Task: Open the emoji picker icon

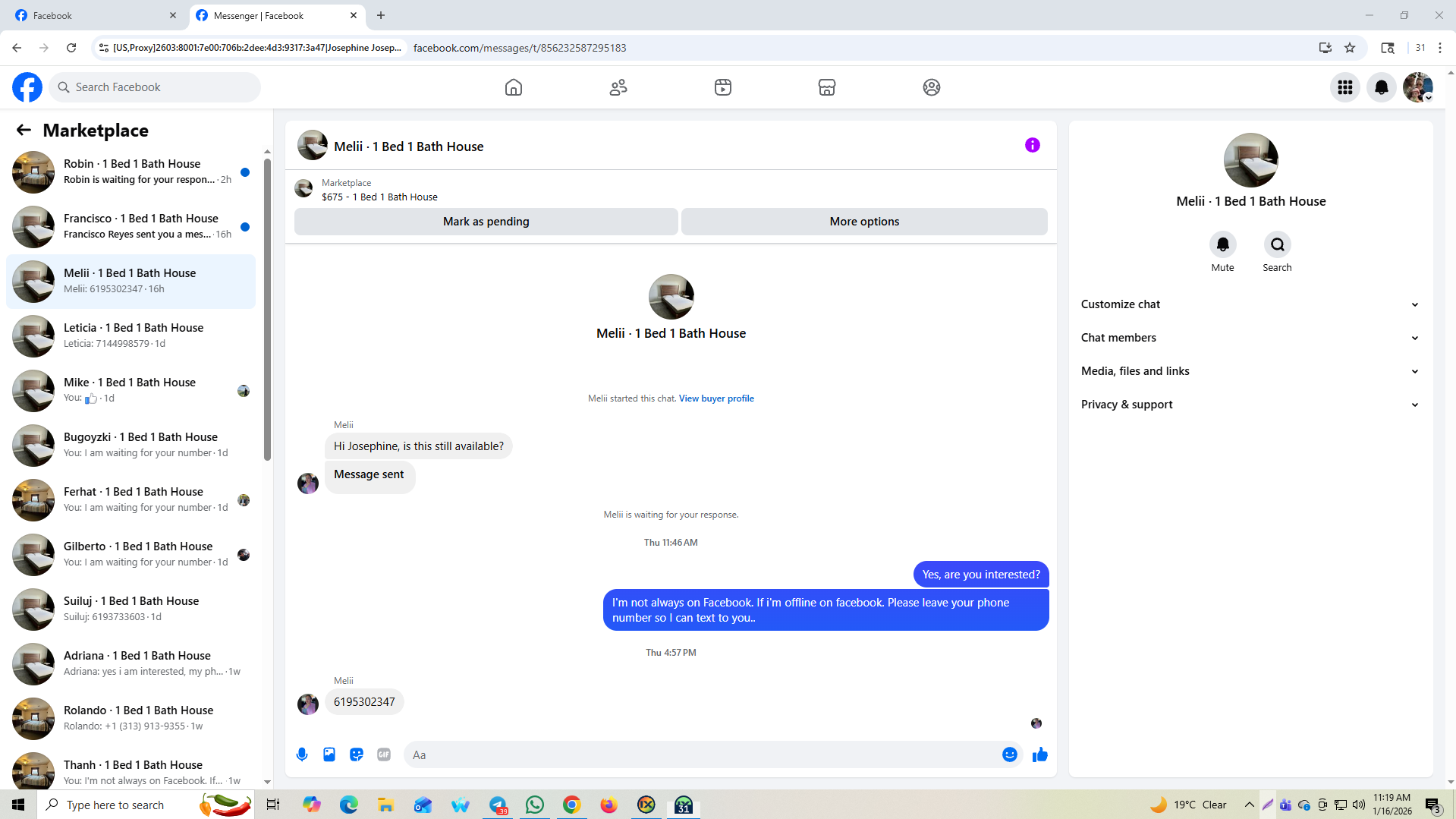Action: tap(1010, 754)
